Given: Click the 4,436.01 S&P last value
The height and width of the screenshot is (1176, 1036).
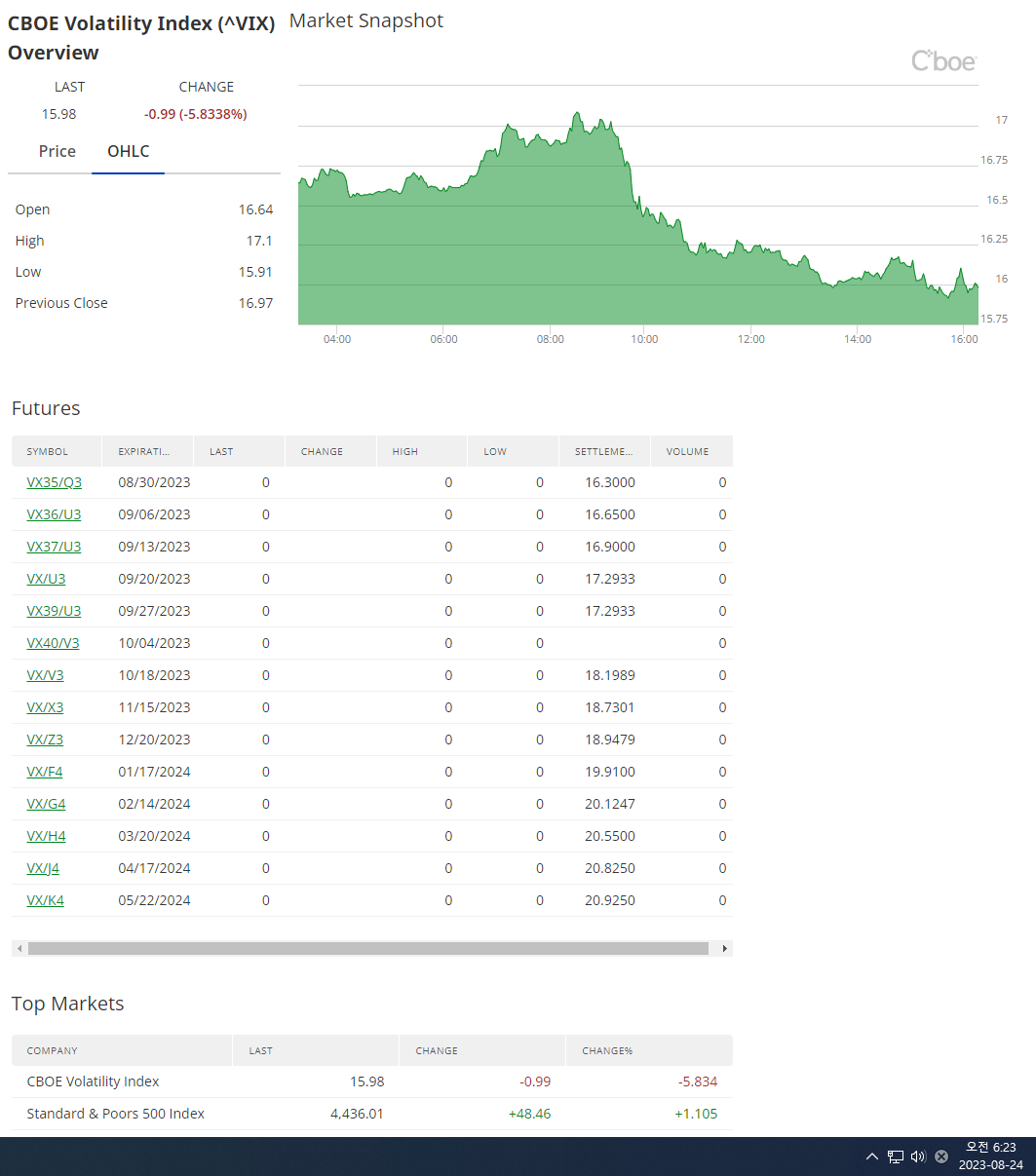Looking at the screenshot, I should 355,1114.
